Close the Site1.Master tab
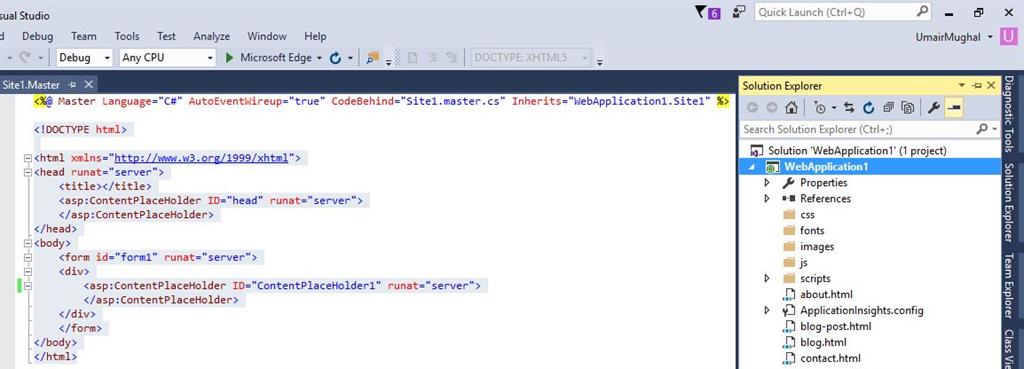 click(89, 85)
